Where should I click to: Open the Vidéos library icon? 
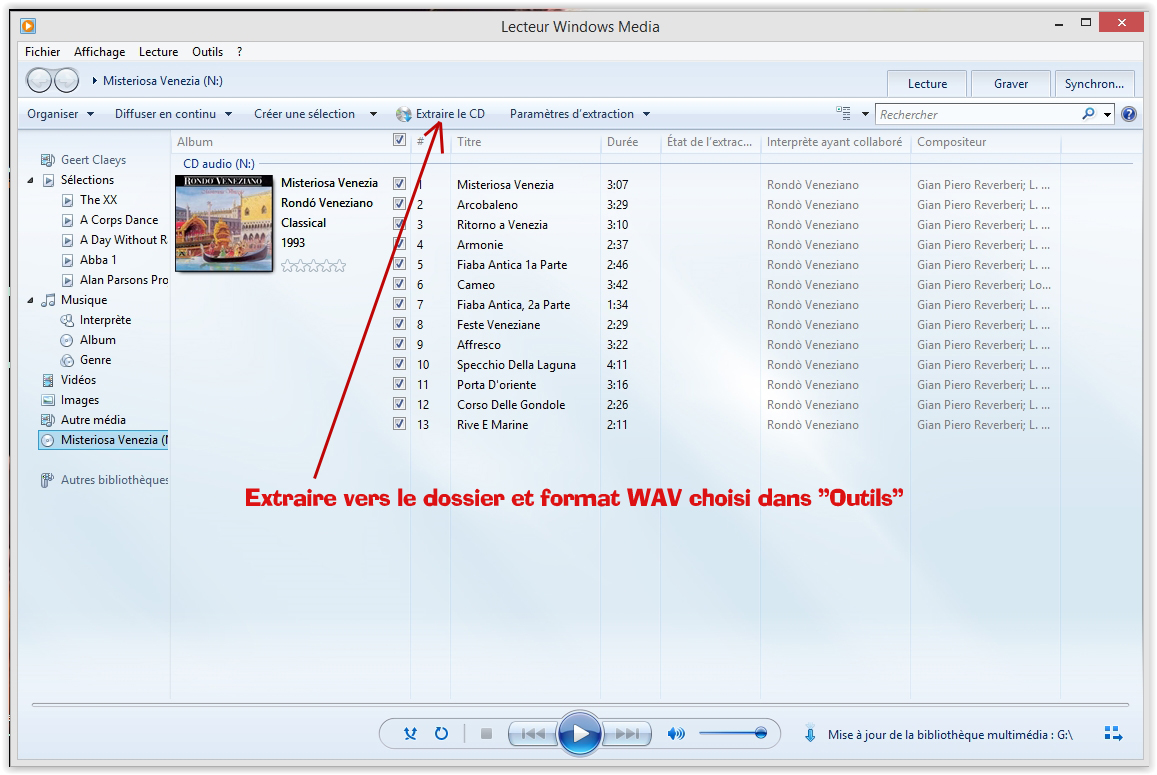[x=48, y=379]
